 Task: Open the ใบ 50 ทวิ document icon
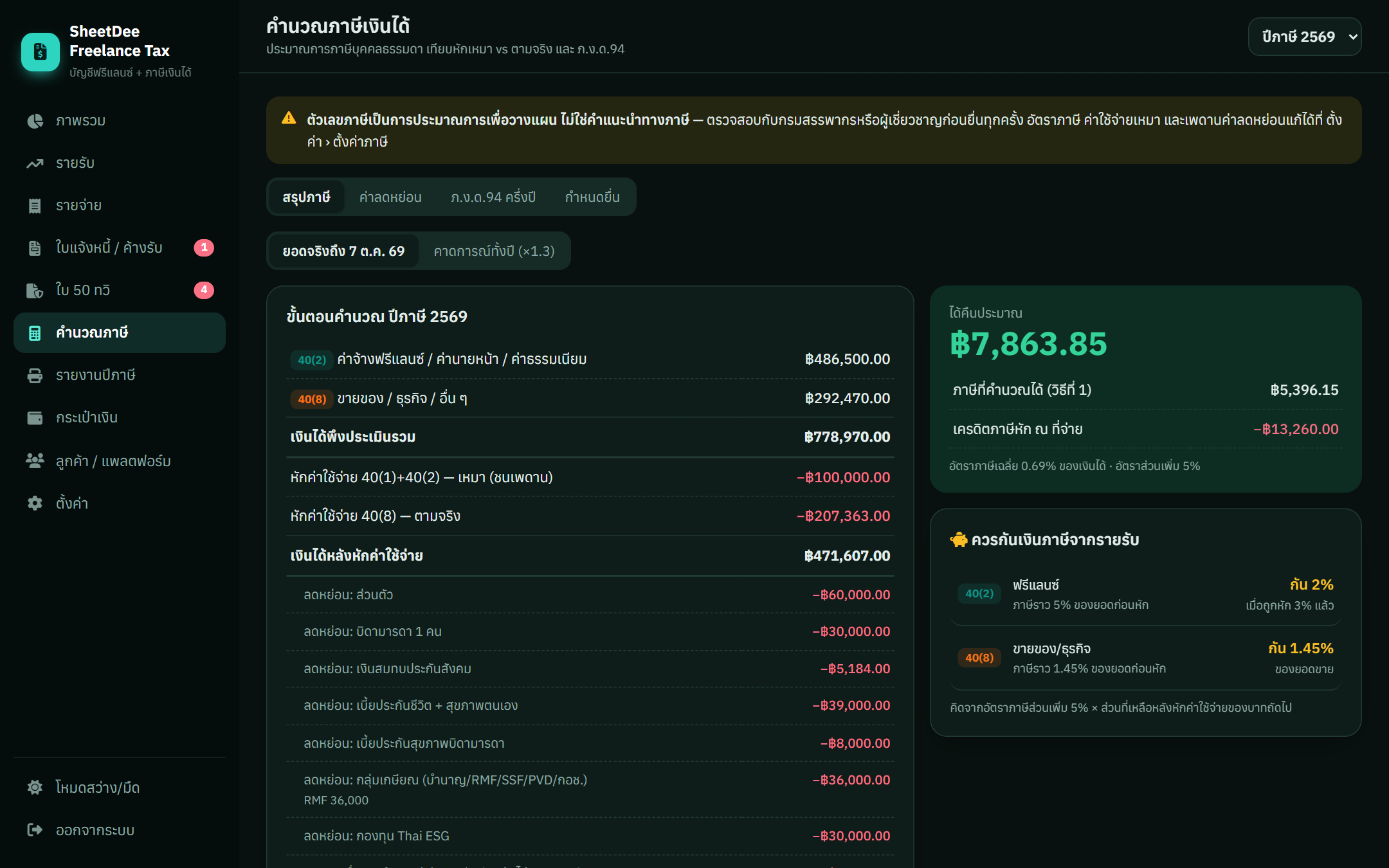35,291
